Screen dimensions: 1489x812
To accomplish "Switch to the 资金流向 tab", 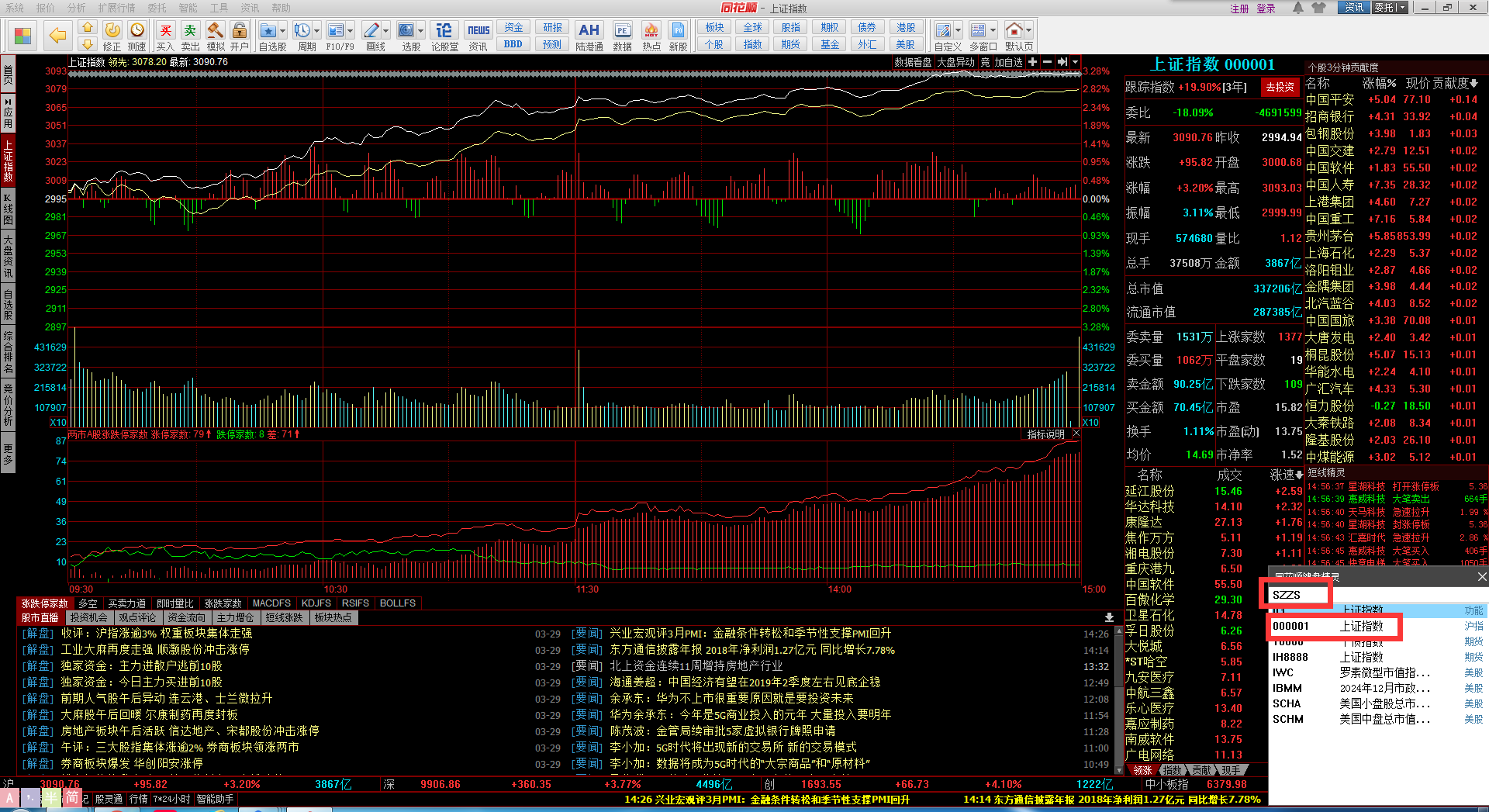I will pyautogui.click(x=186, y=617).
